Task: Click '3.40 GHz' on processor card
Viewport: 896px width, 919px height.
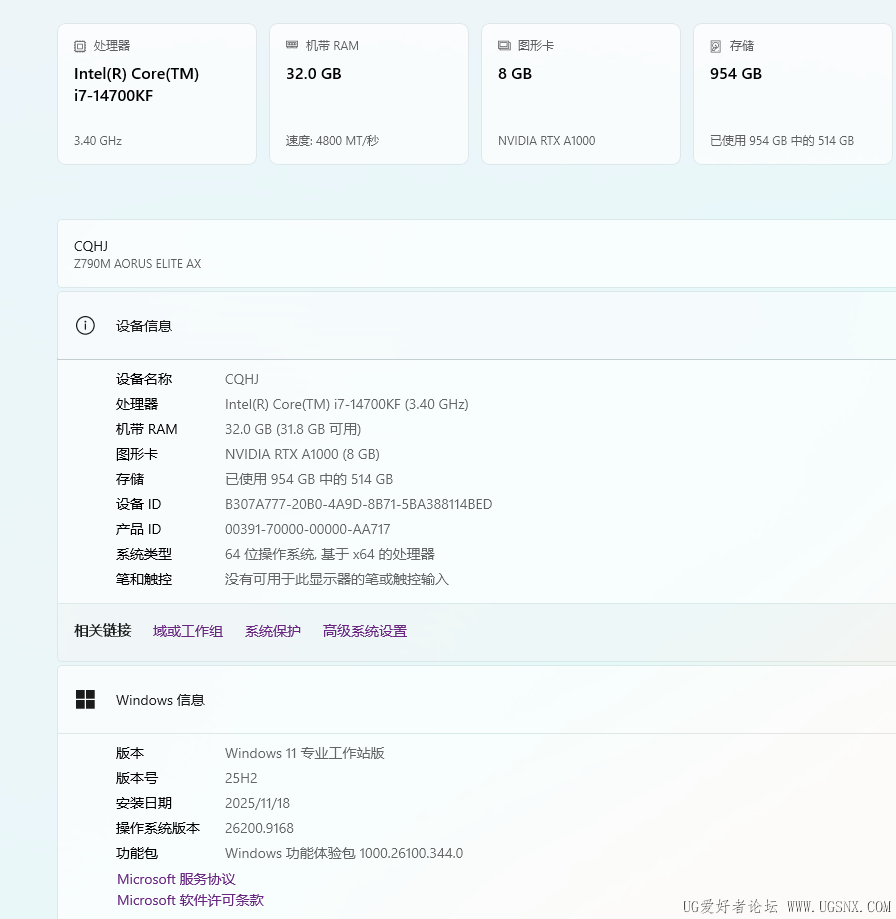Action: (98, 141)
